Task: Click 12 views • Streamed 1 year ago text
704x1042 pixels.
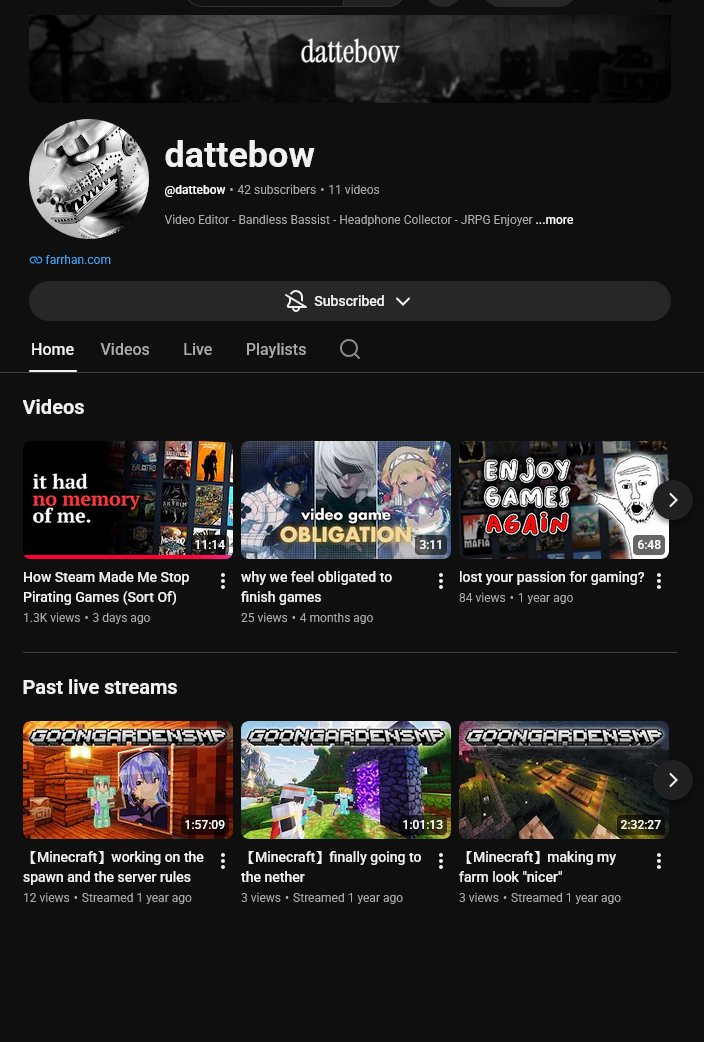Action: click(x=107, y=898)
